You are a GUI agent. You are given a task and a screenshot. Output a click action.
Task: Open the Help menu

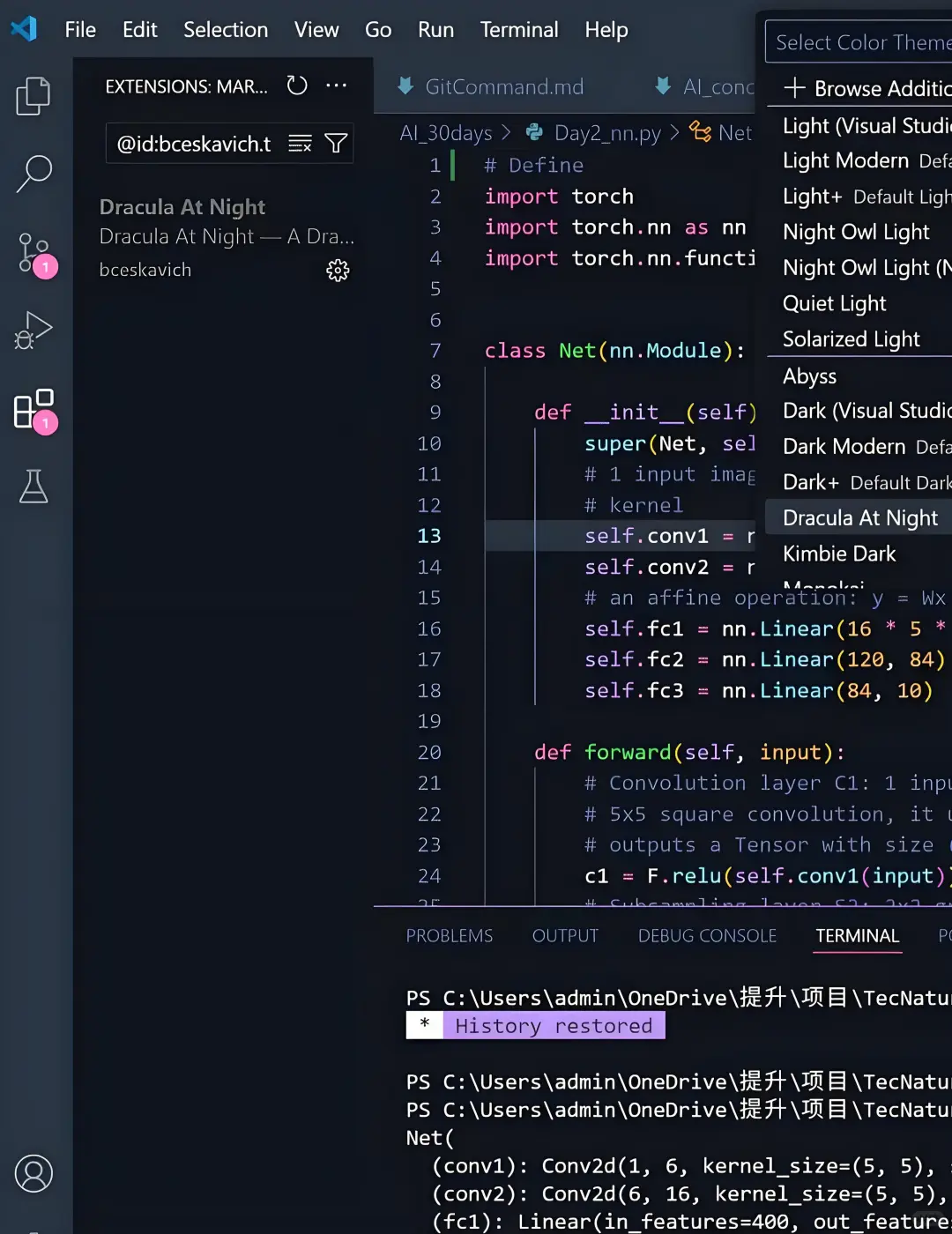[606, 29]
